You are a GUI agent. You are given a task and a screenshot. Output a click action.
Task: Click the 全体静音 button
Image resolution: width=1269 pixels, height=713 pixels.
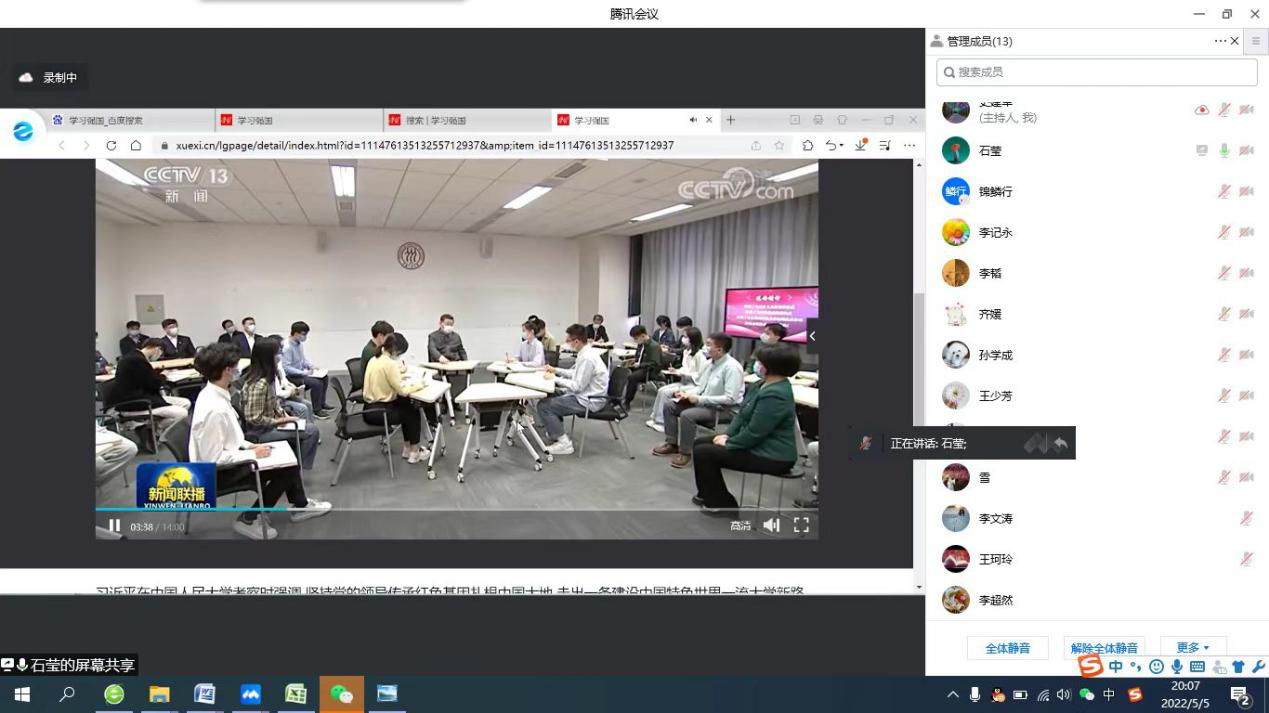[x=1007, y=648]
